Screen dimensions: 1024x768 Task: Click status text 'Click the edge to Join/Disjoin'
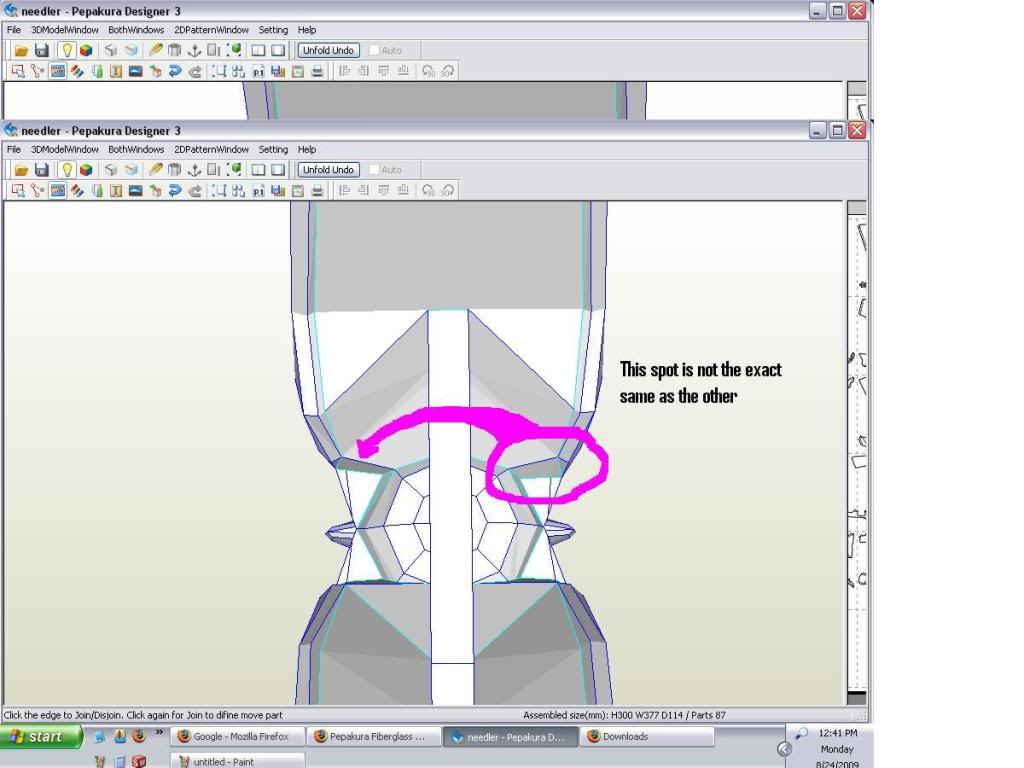pos(67,715)
